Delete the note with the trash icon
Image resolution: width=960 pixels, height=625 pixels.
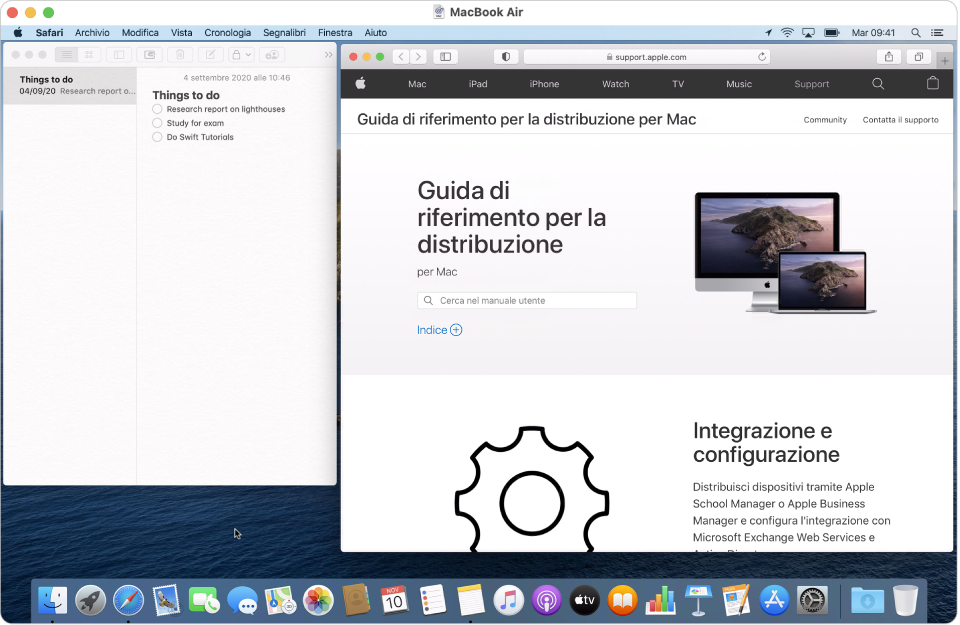tap(180, 55)
